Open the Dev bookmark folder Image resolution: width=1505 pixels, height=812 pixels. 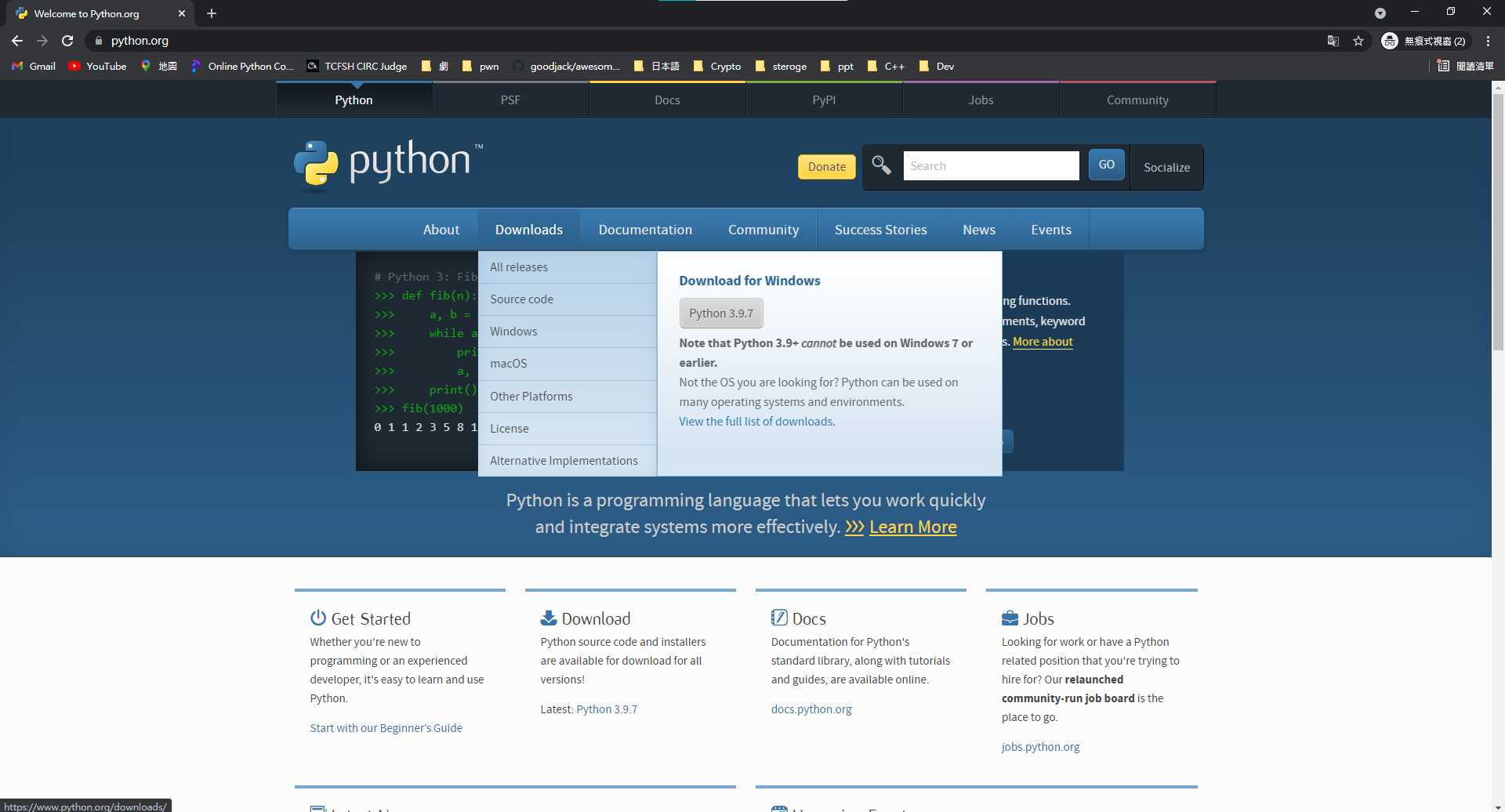937,67
